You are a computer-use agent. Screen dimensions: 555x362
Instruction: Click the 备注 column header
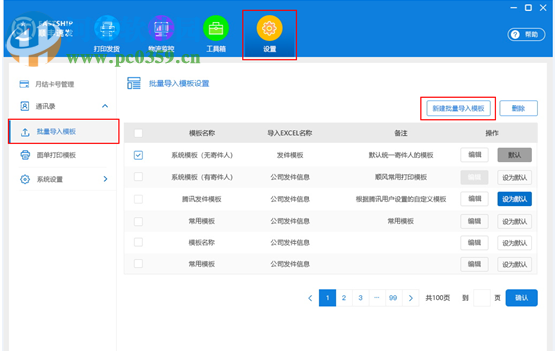[x=401, y=133]
